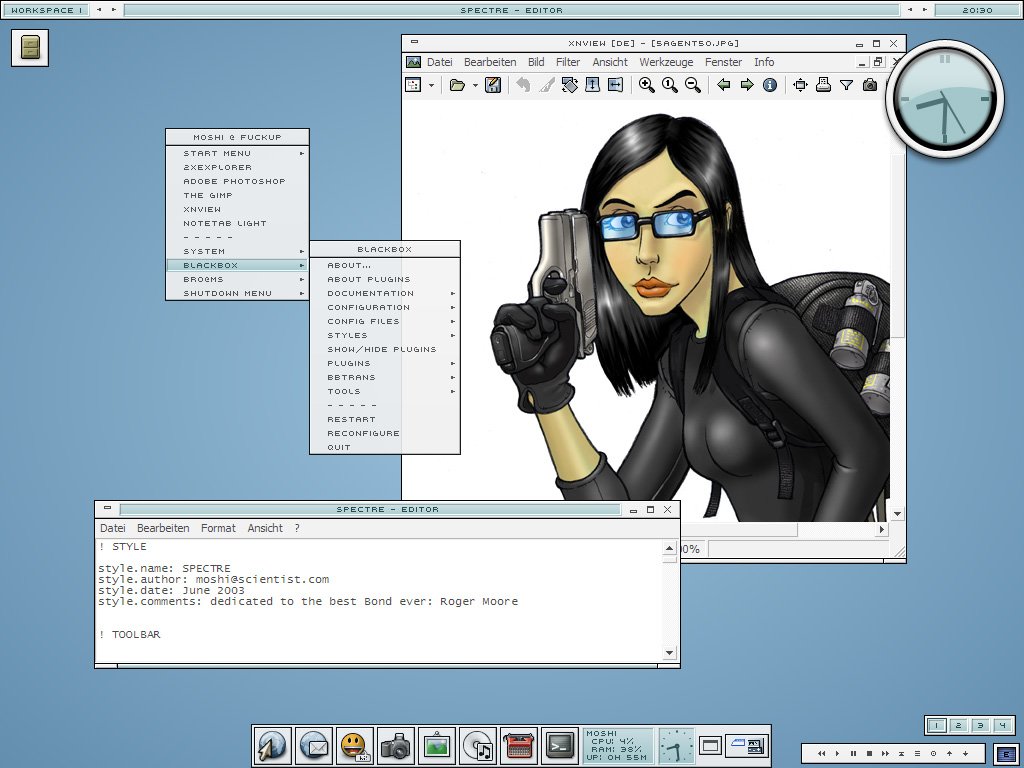Click the window icon in the dock
This screenshot has width=1024, height=768.
click(710, 745)
